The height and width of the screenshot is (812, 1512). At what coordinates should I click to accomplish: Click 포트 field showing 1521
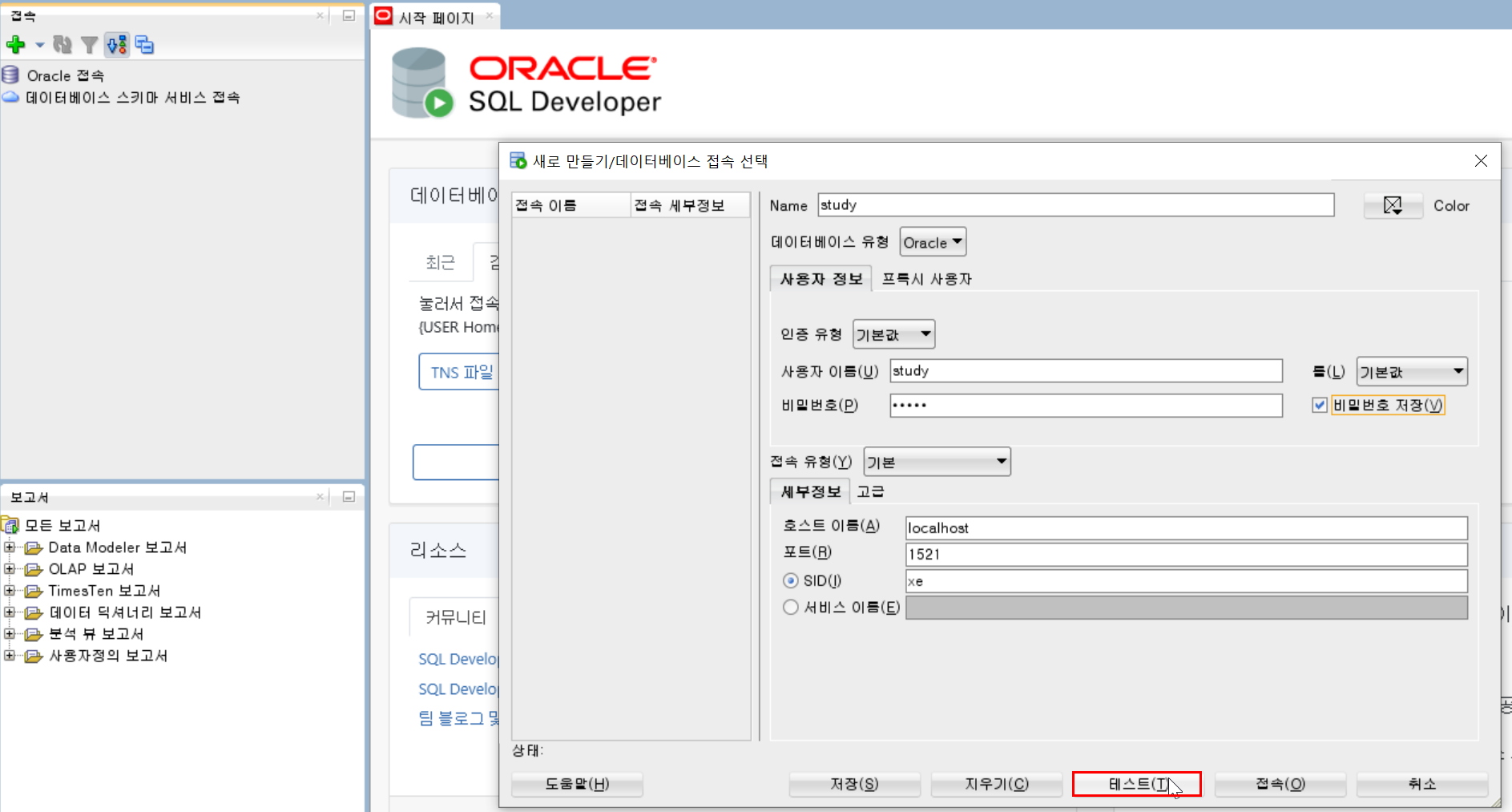(x=1186, y=555)
